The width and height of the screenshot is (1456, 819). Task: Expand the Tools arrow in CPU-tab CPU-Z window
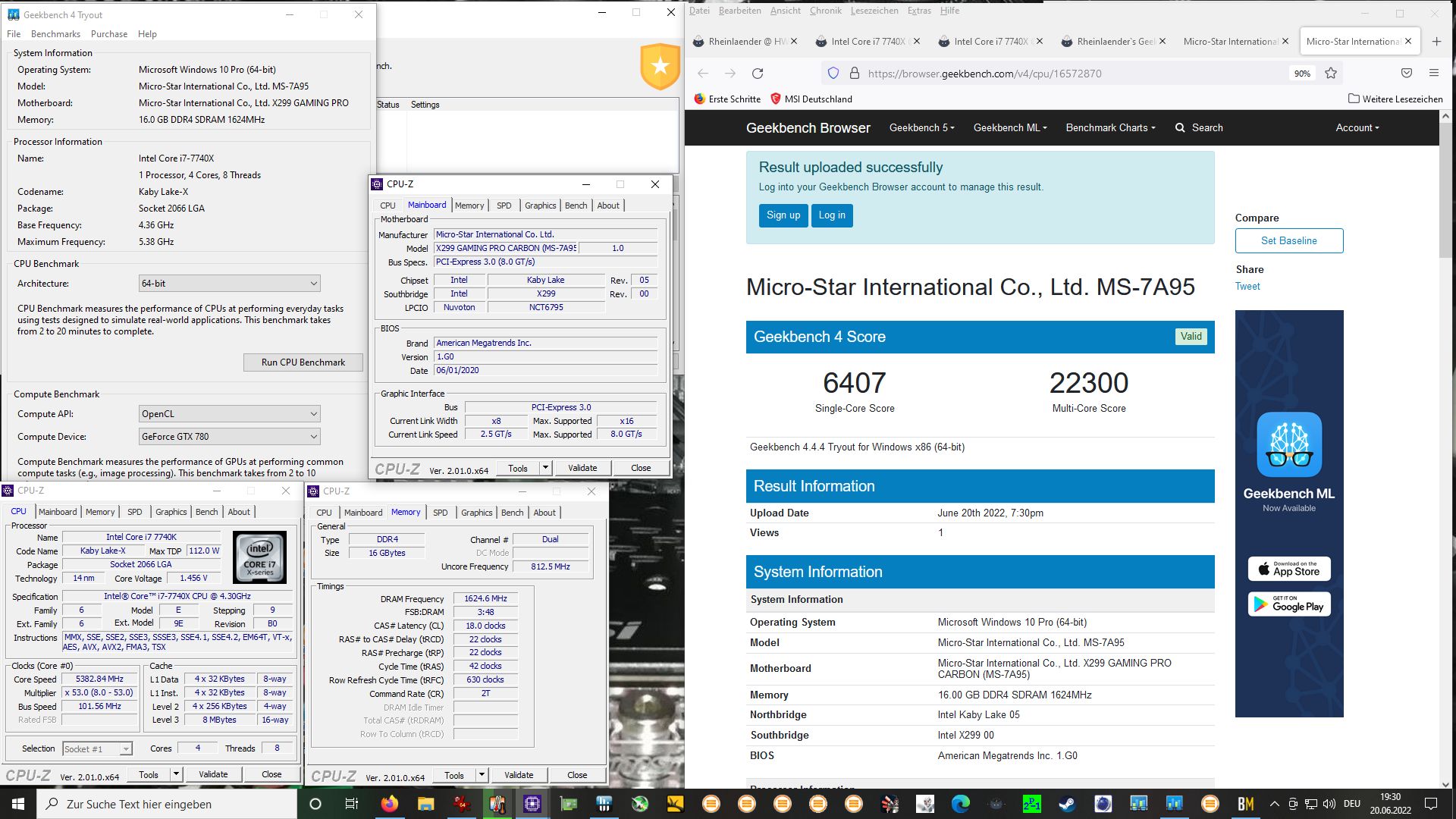pyautogui.click(x=176, y=774)
